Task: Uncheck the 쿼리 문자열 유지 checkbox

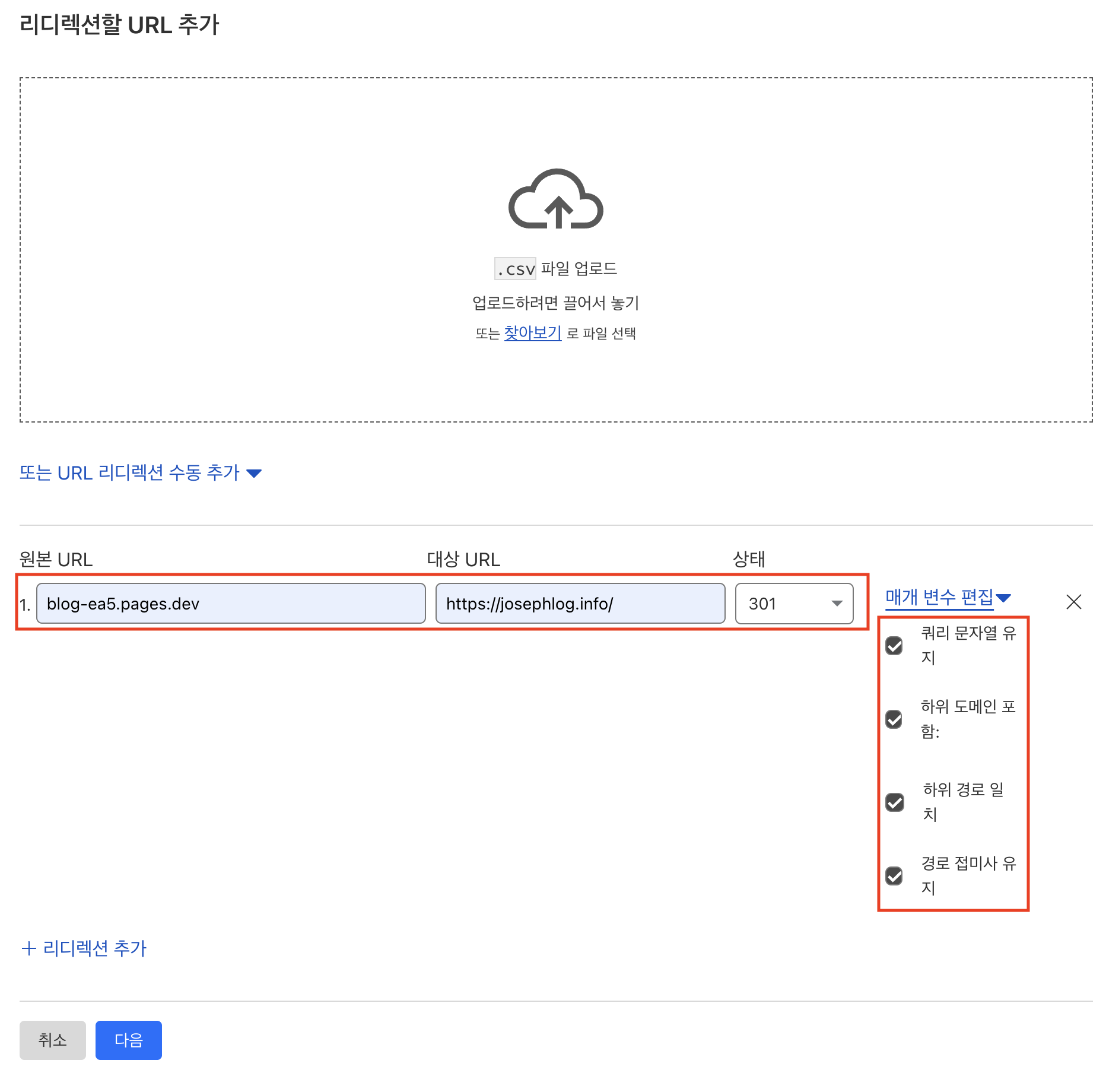Action: pos(894,646)
